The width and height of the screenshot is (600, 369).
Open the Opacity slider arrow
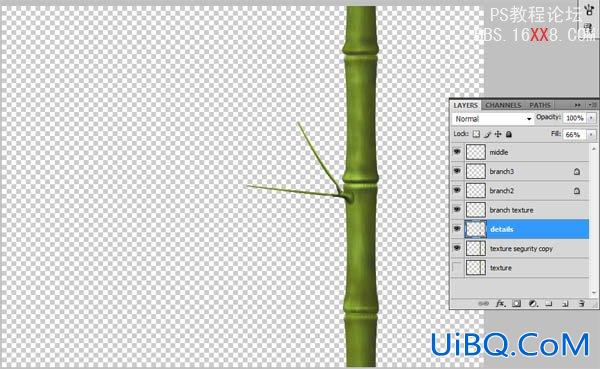pos(592,118)
